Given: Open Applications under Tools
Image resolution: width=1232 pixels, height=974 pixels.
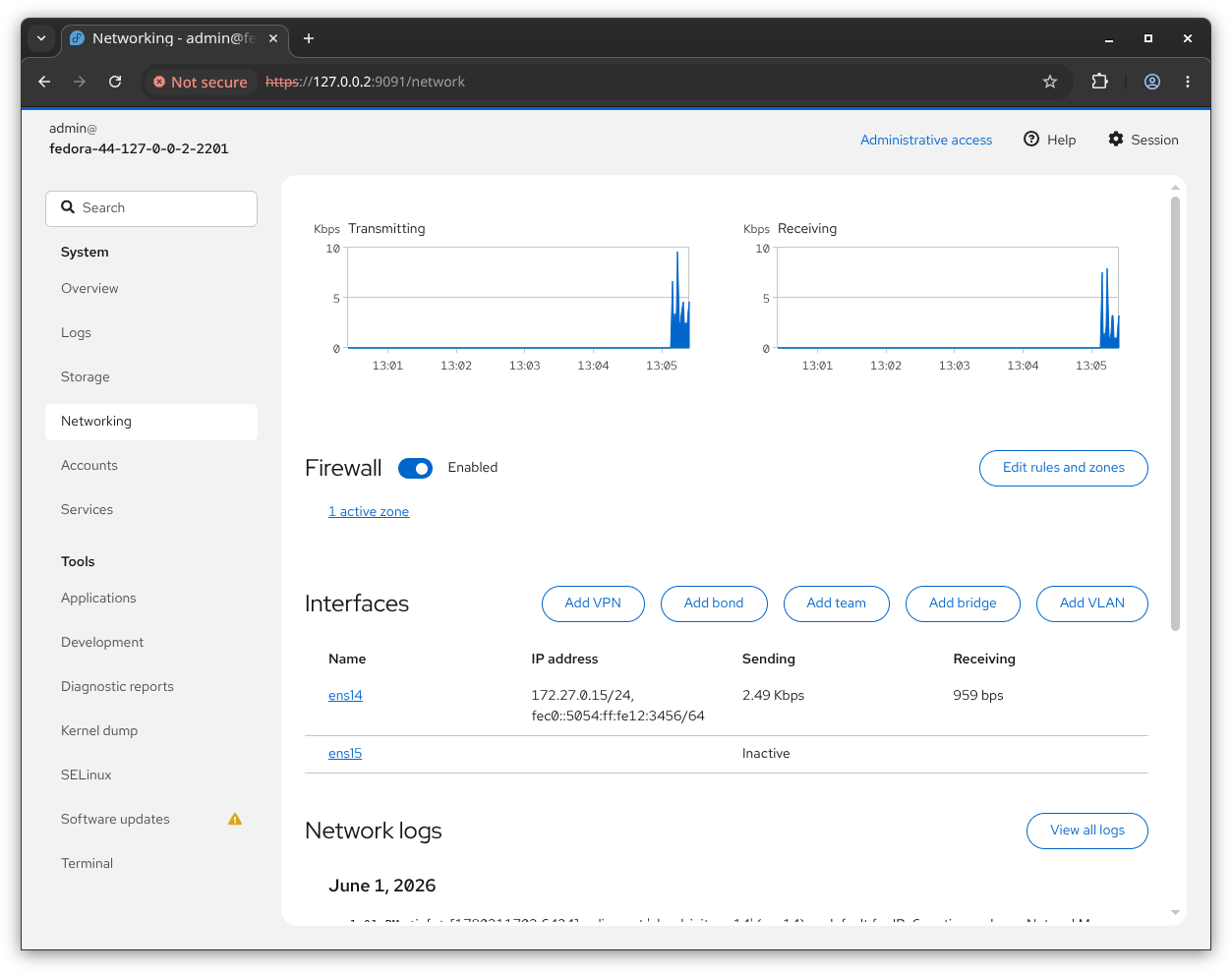Looking at the screenshot, I should [x=151, y=598].
